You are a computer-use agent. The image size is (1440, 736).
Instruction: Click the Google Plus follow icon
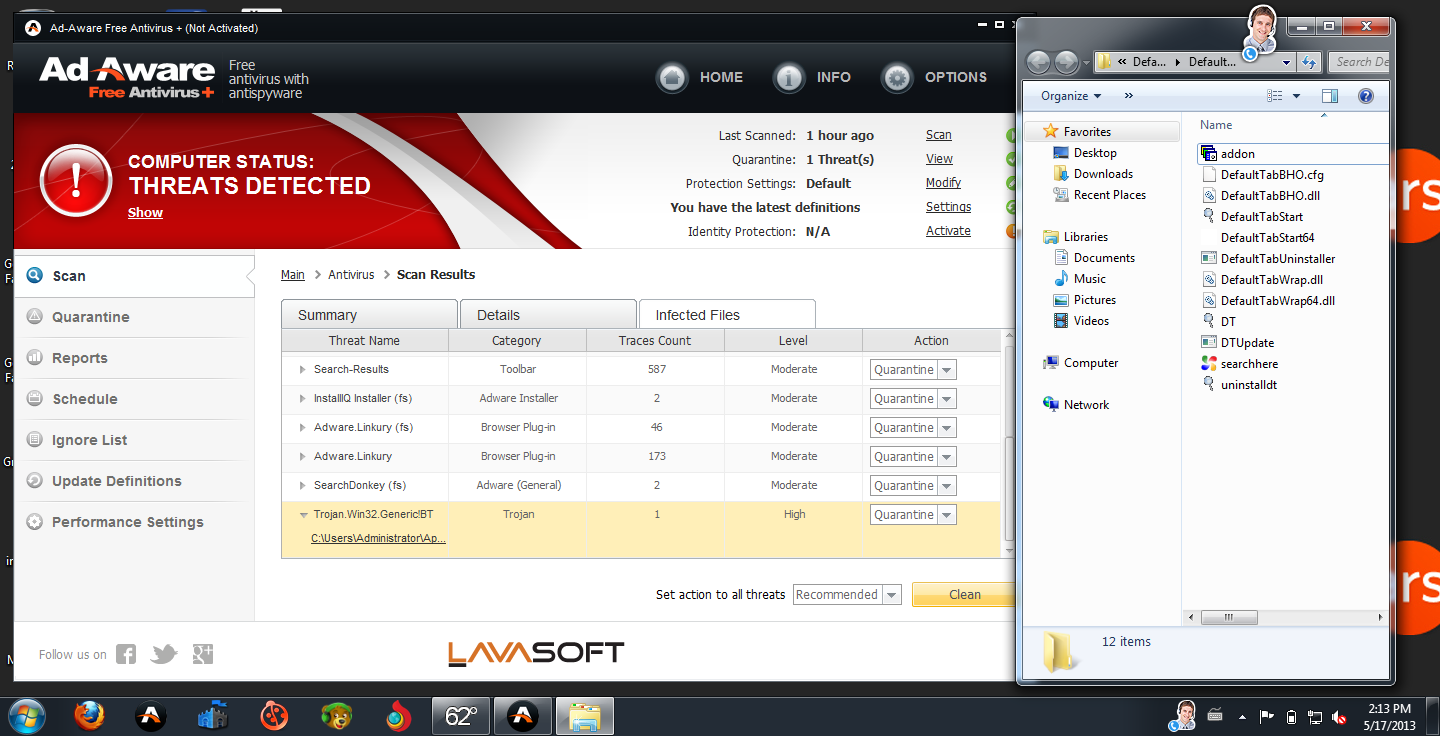click(x=203, y=654)
